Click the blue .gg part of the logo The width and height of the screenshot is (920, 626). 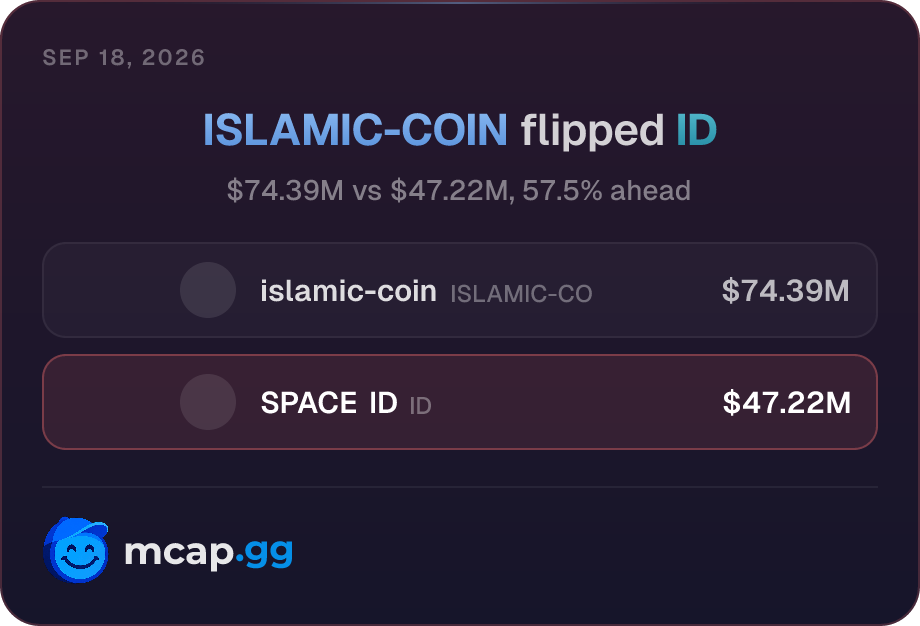tap(264, 553)
